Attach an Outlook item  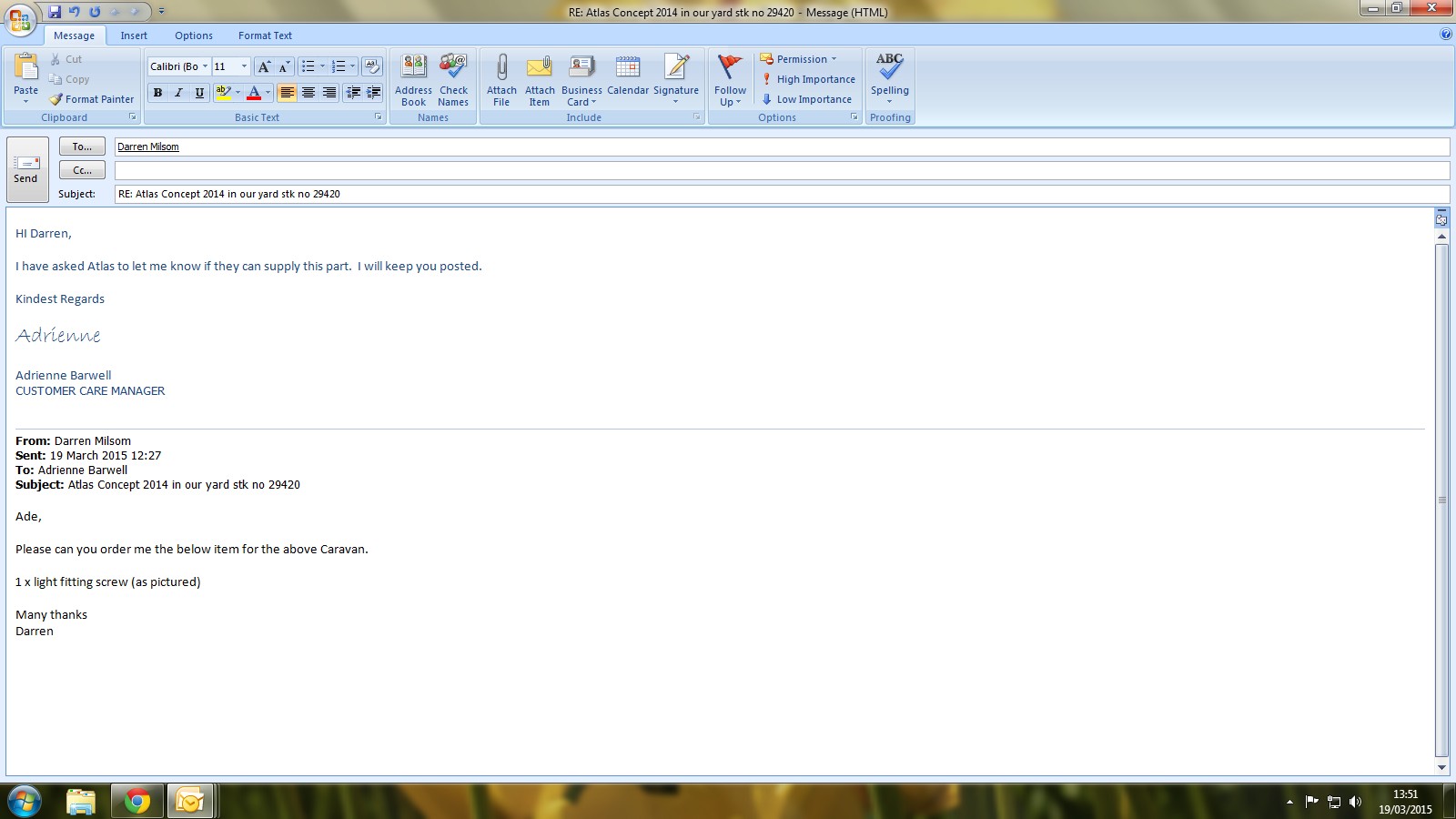tap(540, 80)
